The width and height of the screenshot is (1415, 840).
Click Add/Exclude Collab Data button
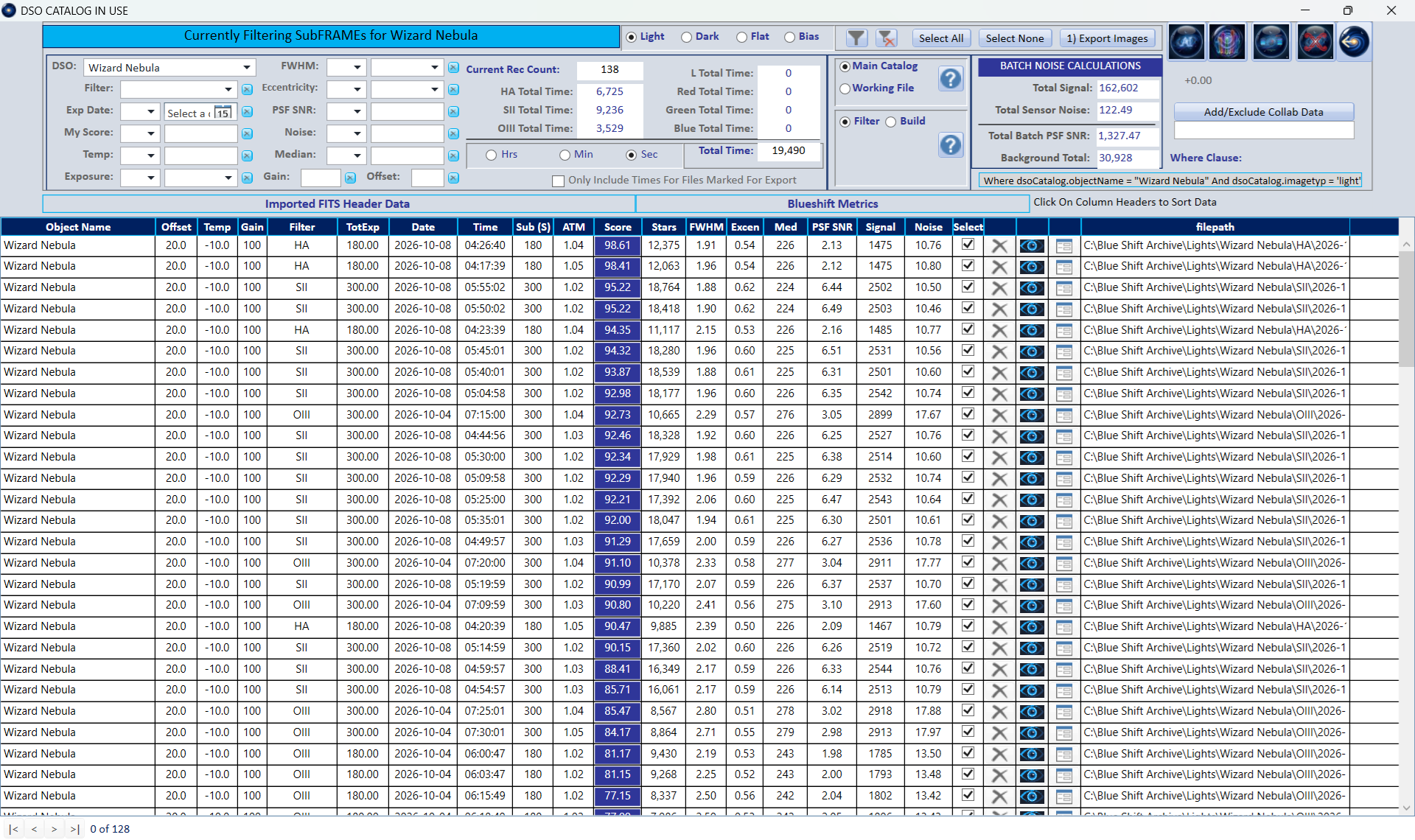coord(1263,112)
